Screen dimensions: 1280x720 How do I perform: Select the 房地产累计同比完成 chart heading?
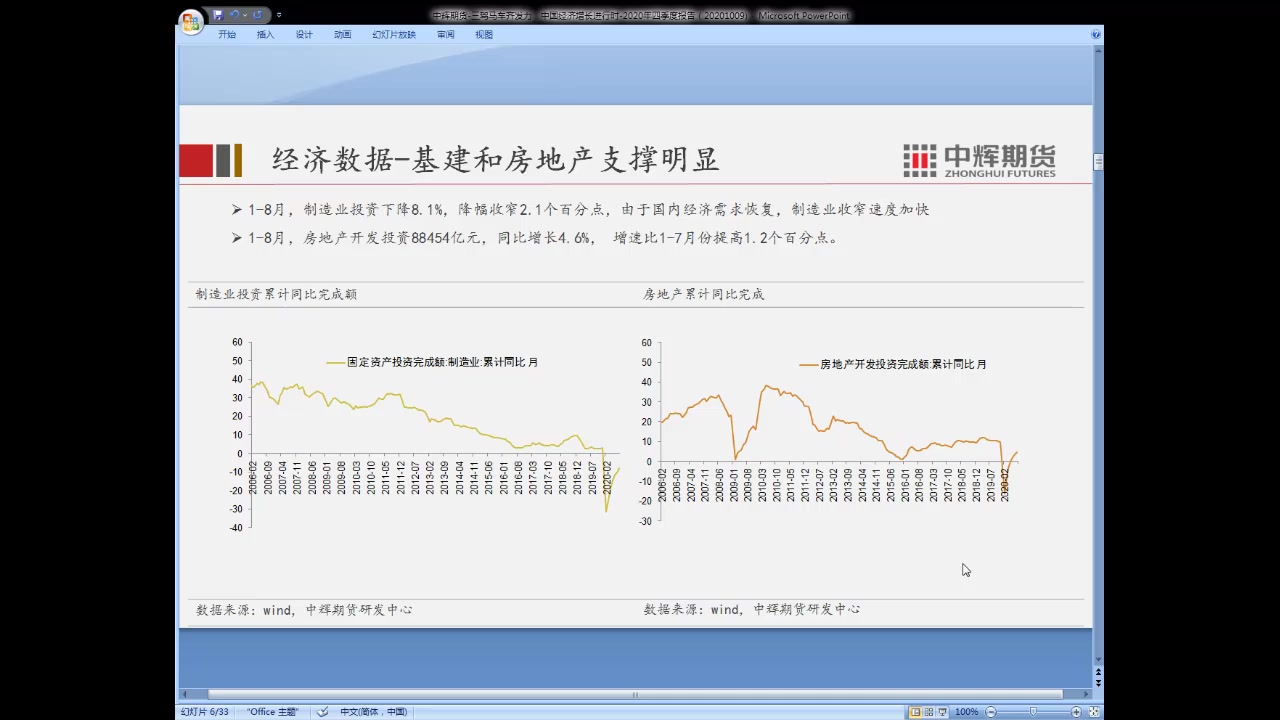point(704,294)
